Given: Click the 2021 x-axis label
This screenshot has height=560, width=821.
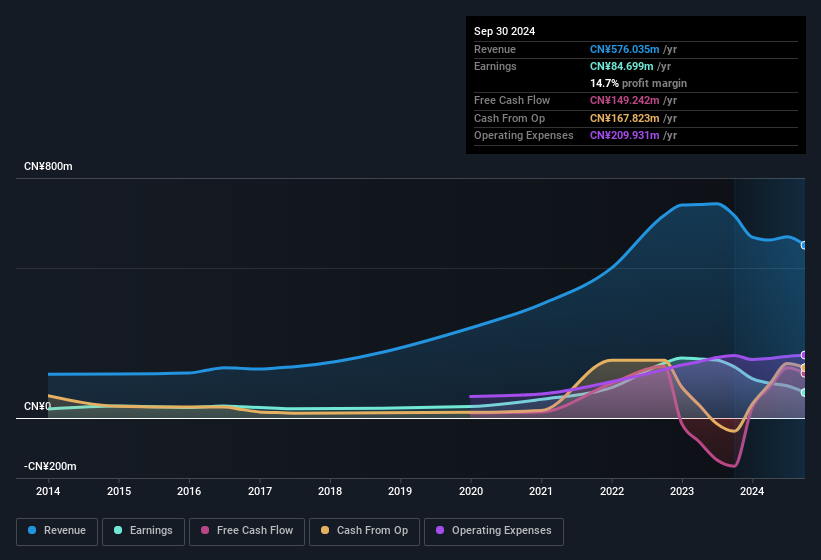Looking at the screenshot, I should pos(541,491).
